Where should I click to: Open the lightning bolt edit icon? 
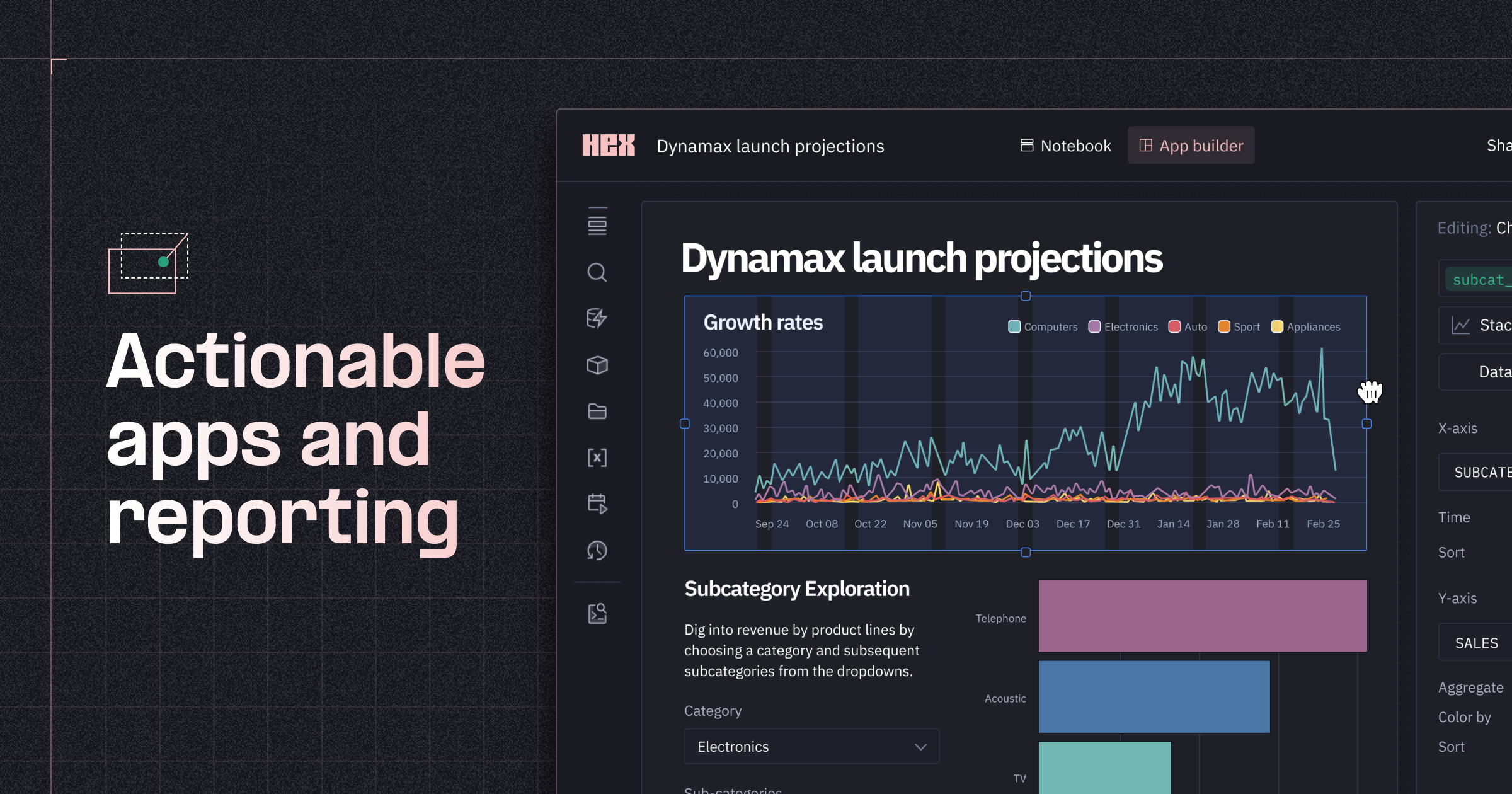pyautogui.click(x=597, y=318)
